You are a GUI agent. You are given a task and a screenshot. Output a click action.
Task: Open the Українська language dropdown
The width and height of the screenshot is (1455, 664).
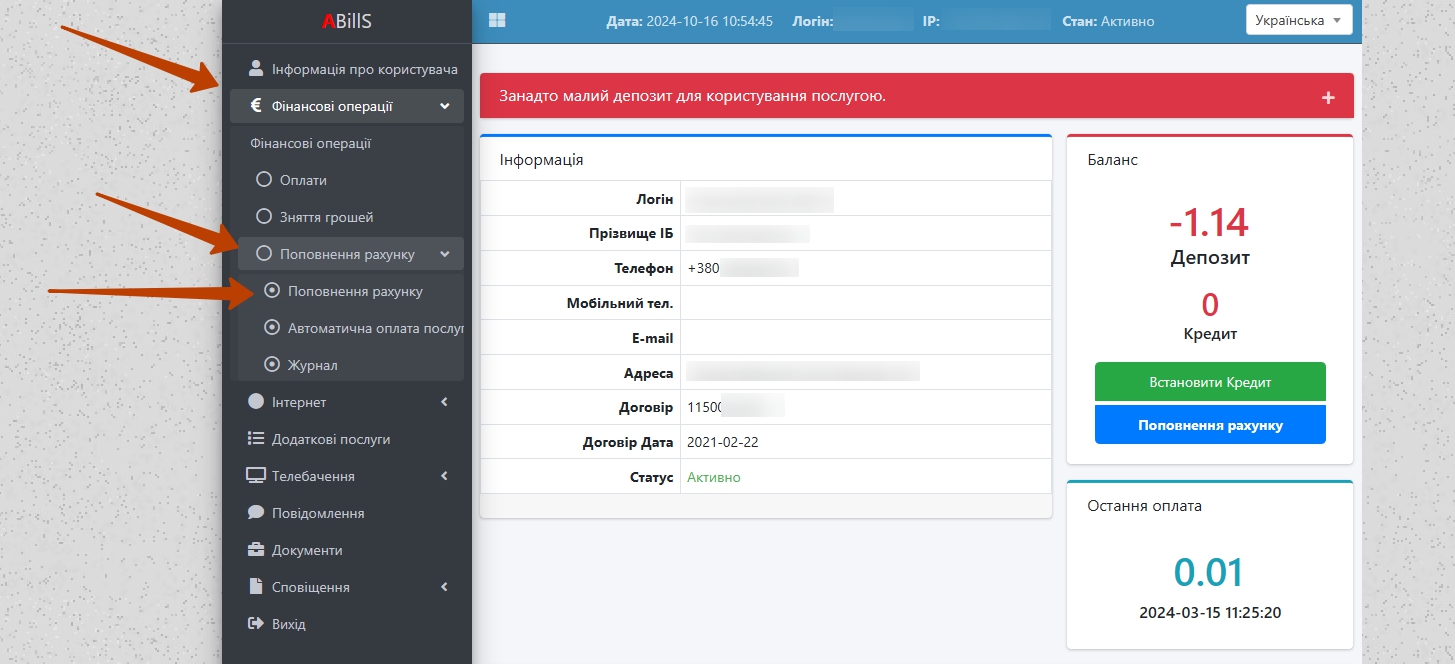(1298, 20)
